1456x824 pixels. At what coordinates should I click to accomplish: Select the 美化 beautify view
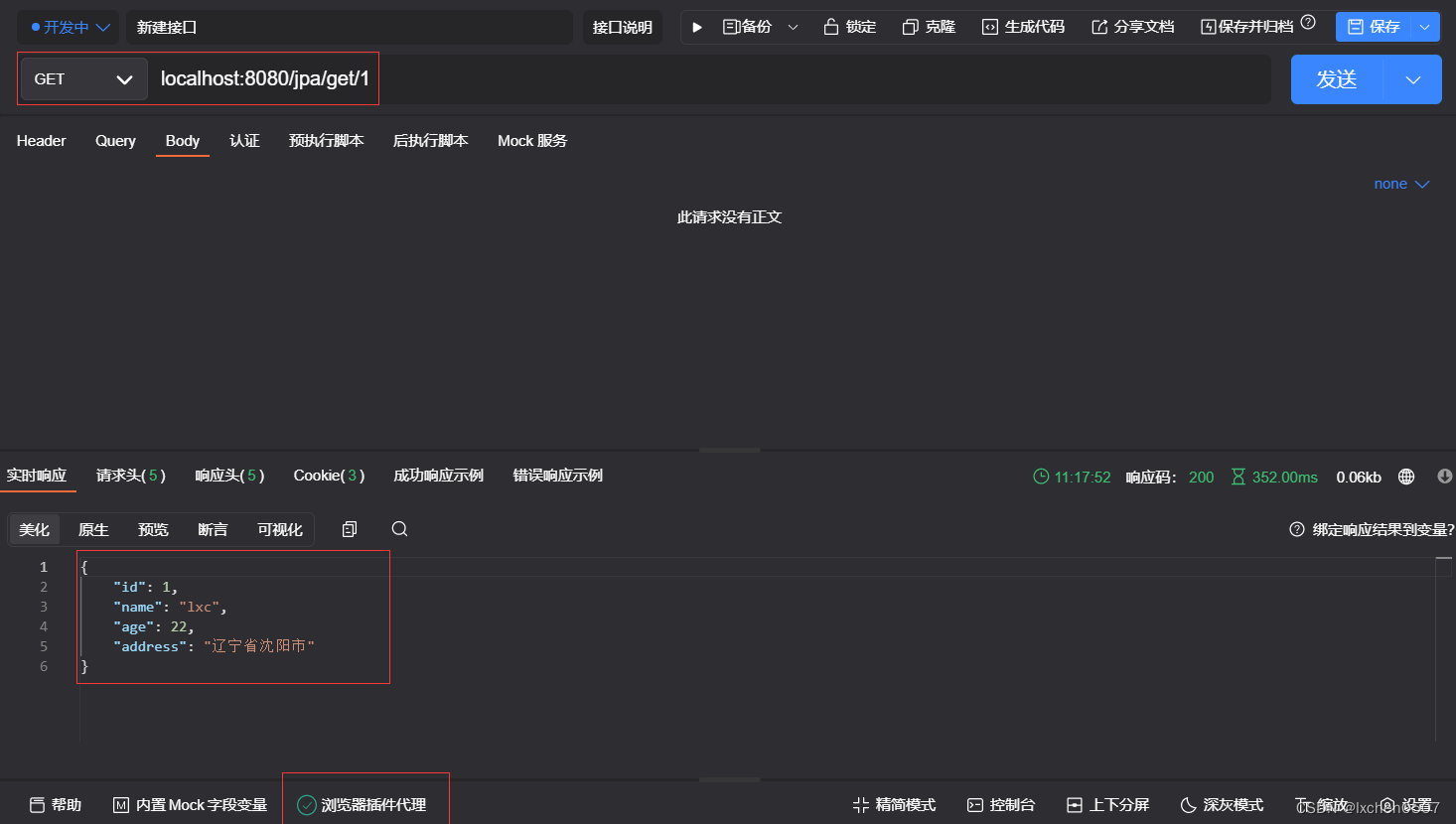(34, 529)
